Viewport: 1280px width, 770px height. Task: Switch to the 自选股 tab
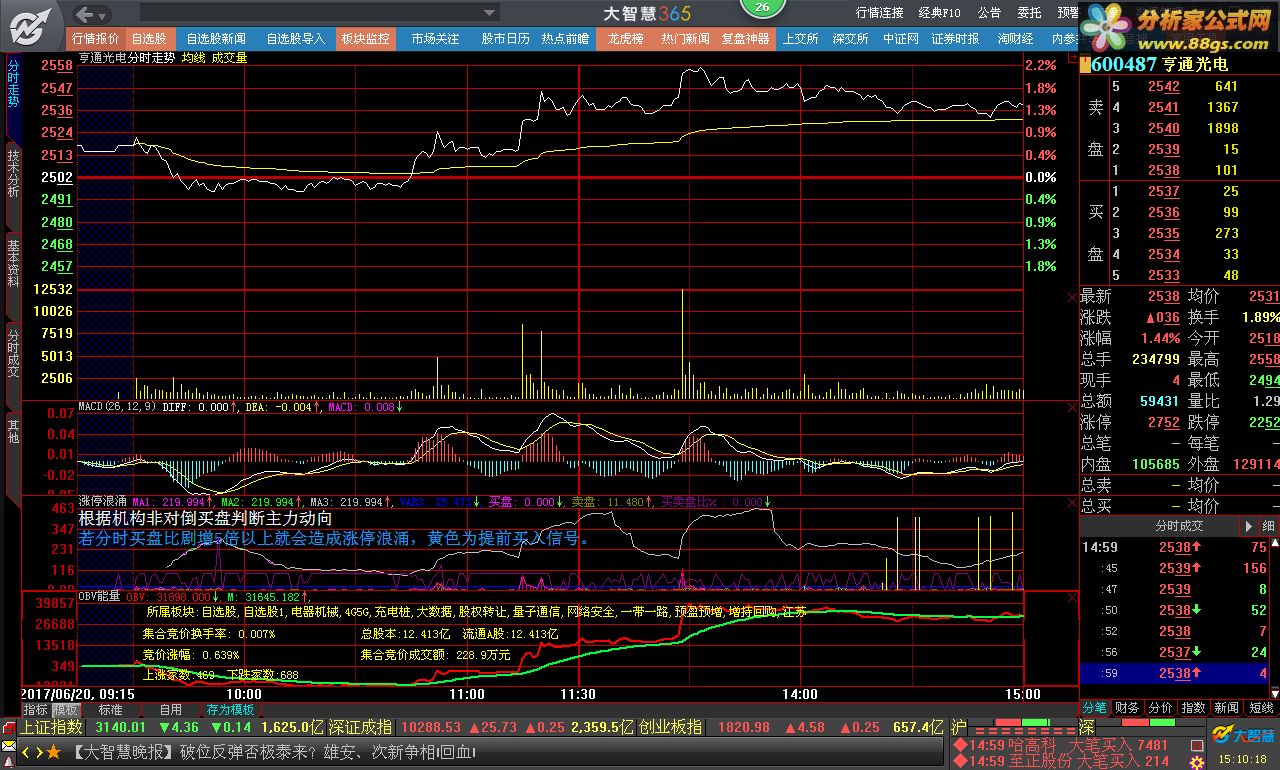149,39
